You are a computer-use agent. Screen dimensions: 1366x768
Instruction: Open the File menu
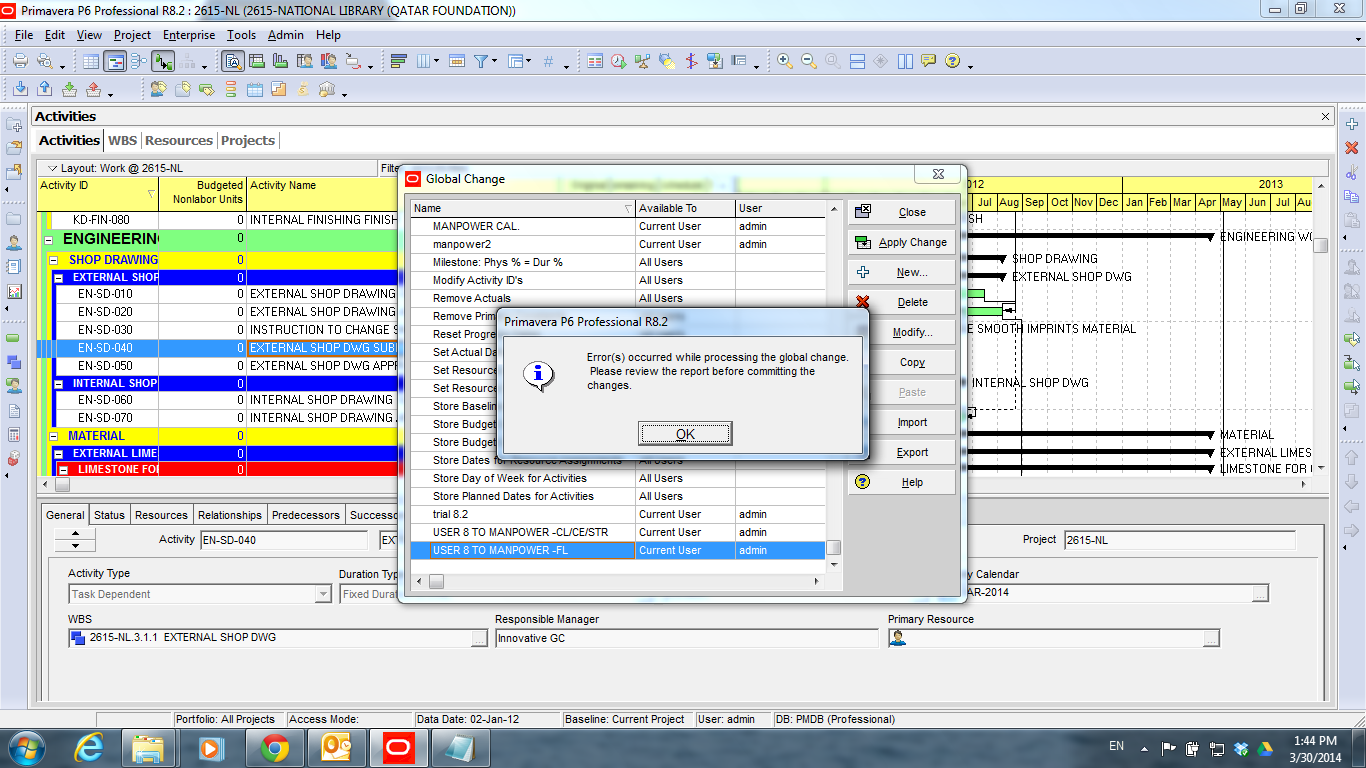pos(24,35)
